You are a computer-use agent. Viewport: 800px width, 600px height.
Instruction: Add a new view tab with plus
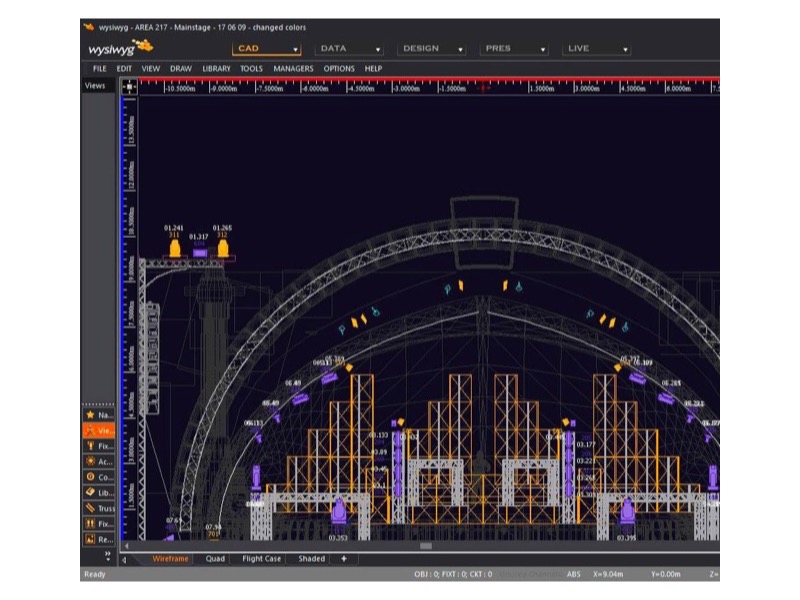343,559
